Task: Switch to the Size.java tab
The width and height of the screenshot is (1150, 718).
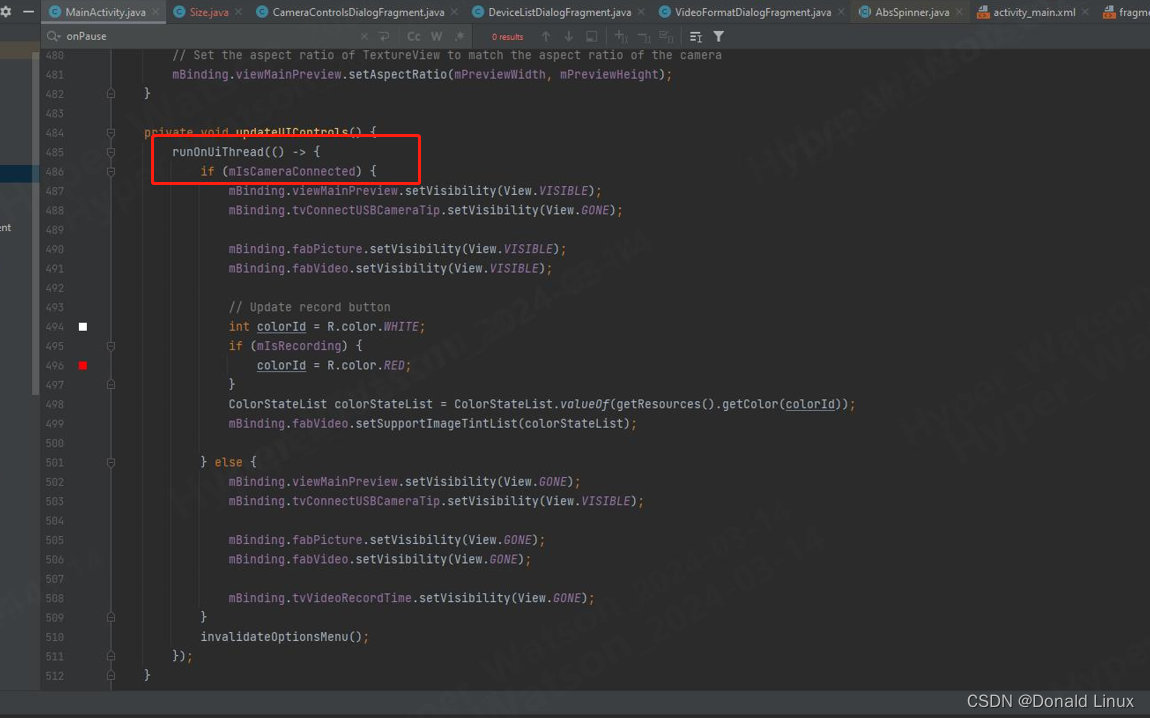Action: click(209, 12)
